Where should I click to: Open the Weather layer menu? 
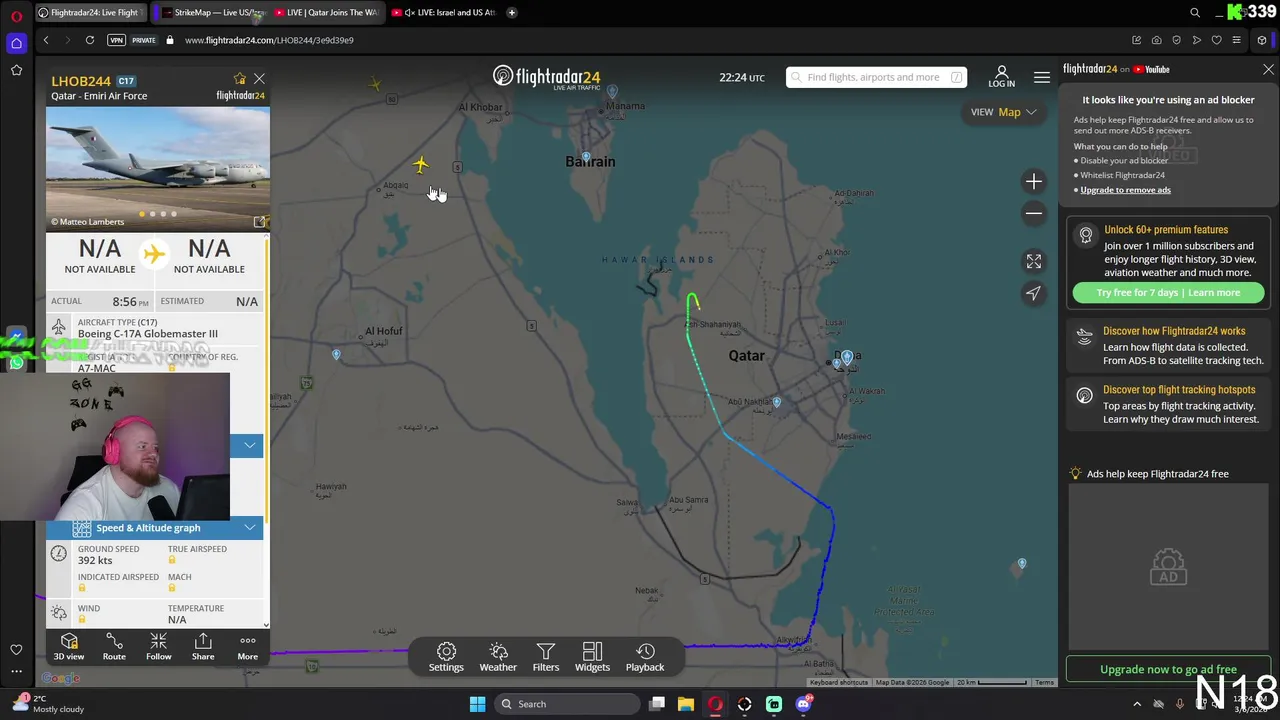498,657
